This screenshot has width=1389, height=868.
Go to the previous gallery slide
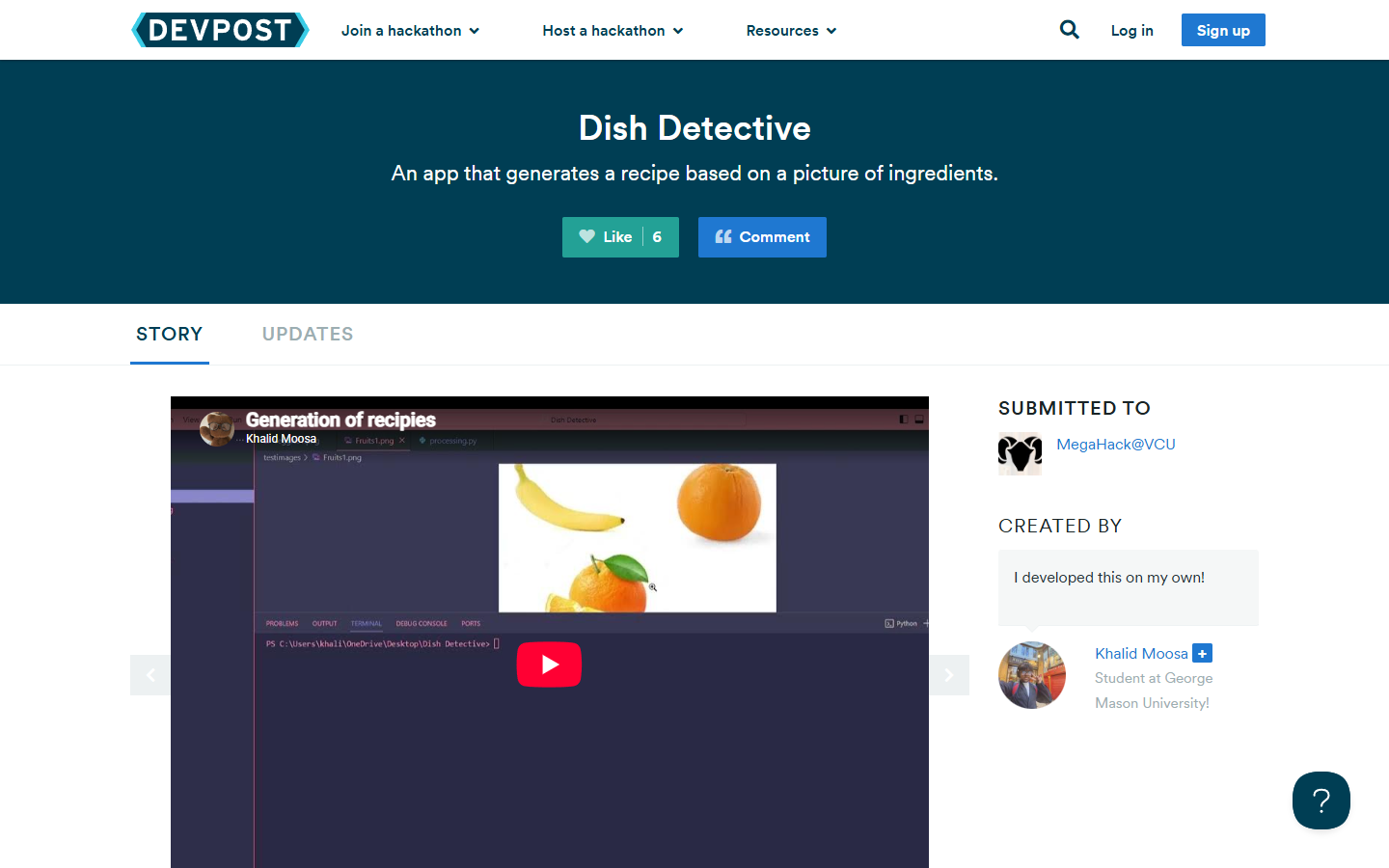[150, 675]
